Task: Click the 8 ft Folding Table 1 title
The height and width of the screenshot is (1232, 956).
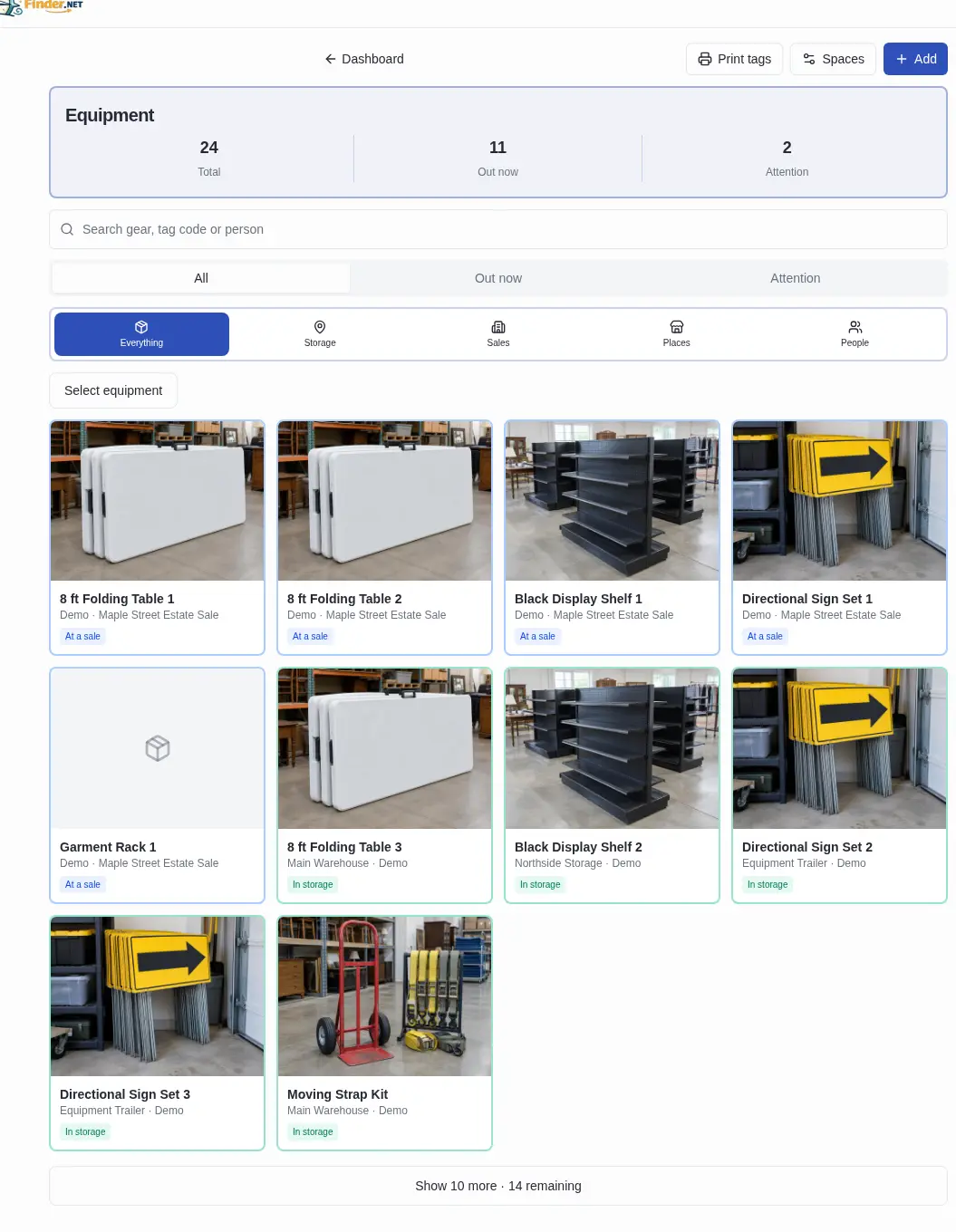Action: click(117, 599)
